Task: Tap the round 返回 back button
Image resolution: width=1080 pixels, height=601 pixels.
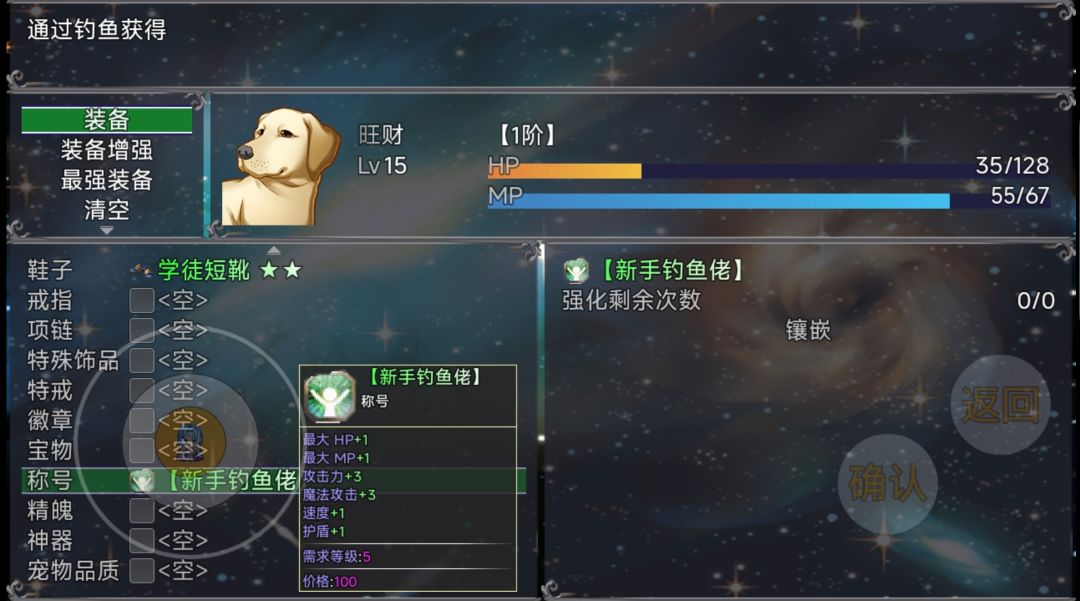Action: [1000, 405]
